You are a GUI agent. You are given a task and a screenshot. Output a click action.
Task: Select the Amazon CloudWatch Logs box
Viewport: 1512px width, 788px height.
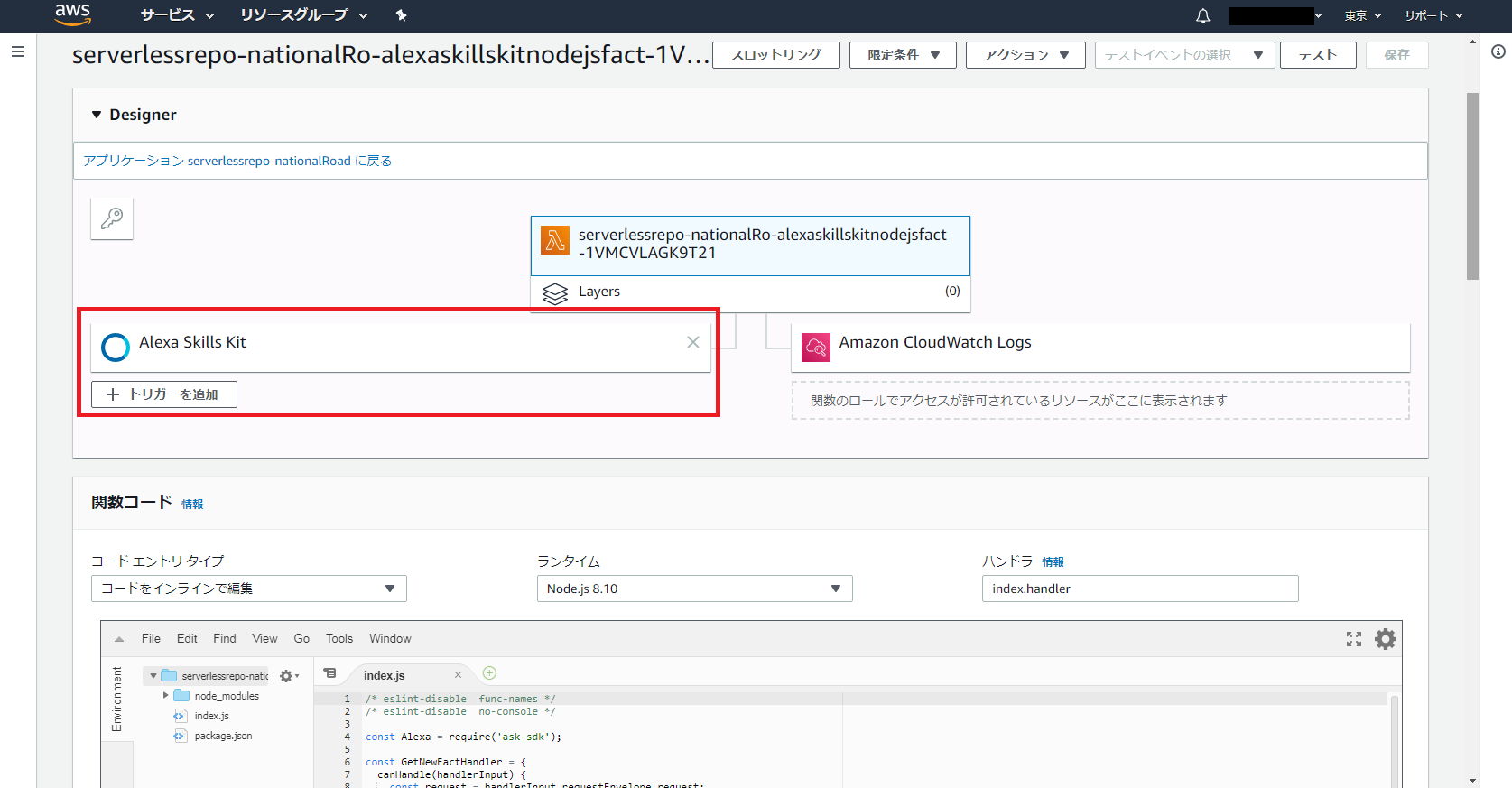pyautogui.click(x=1100, y=347)
